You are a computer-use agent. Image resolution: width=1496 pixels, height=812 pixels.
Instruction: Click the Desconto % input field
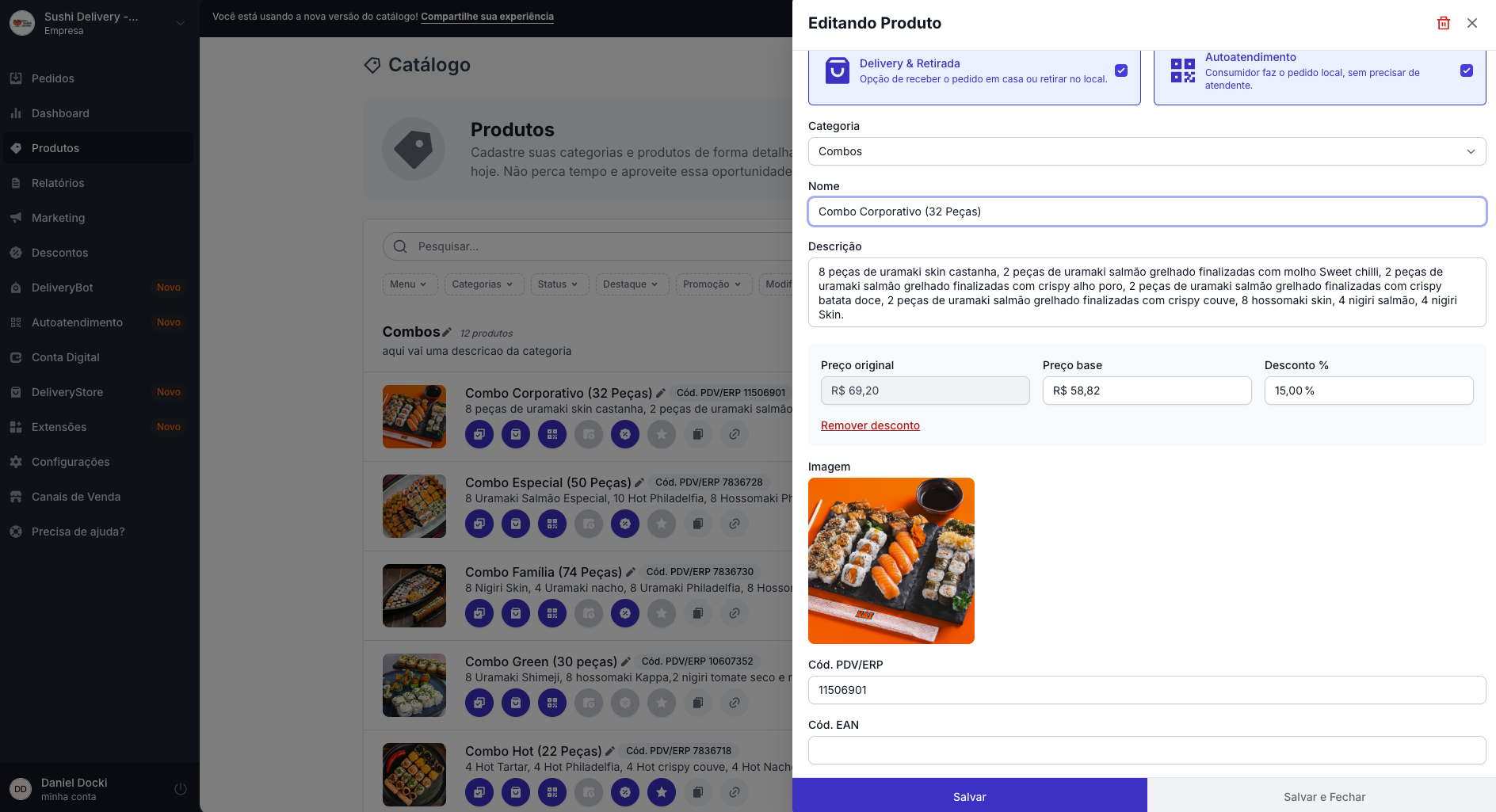coord(1368,391)
